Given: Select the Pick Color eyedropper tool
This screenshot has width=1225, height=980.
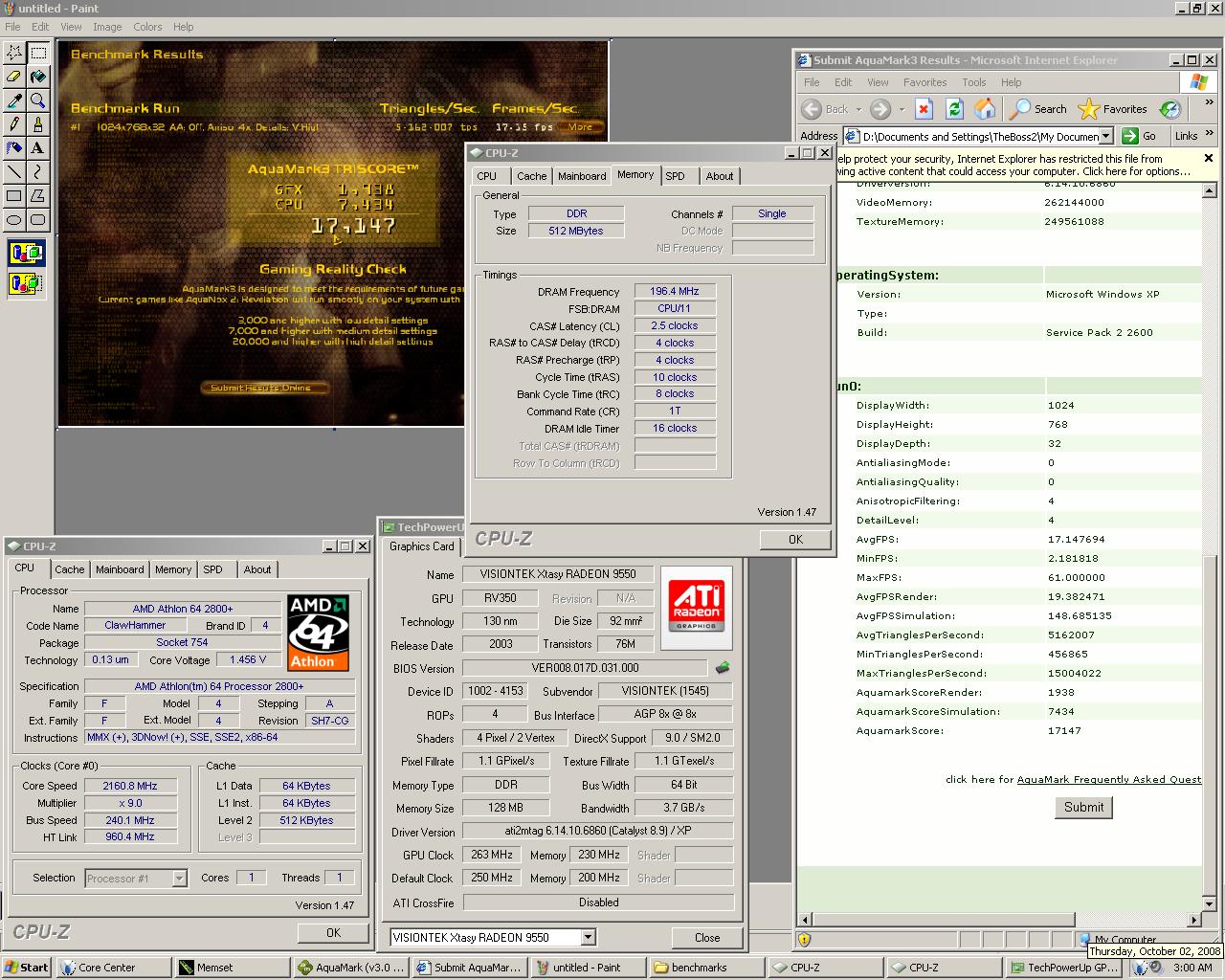Looking at the screenshot, I should 14,100.
